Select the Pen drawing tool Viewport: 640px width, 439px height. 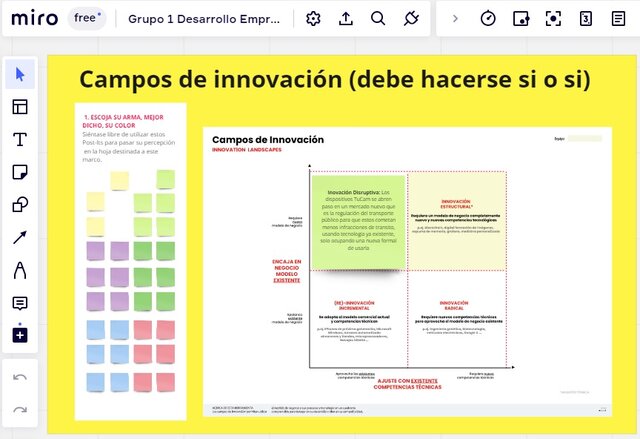[x=20, y=270]
